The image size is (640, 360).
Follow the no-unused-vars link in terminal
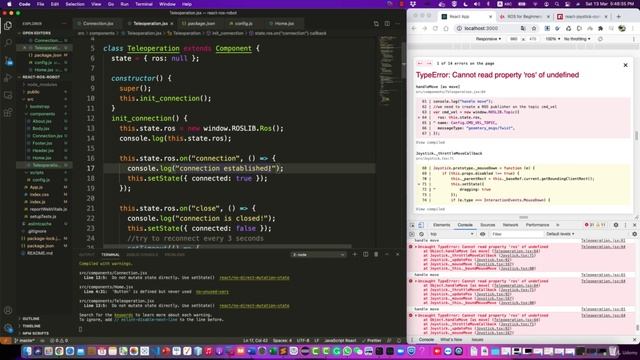(212, 292)
